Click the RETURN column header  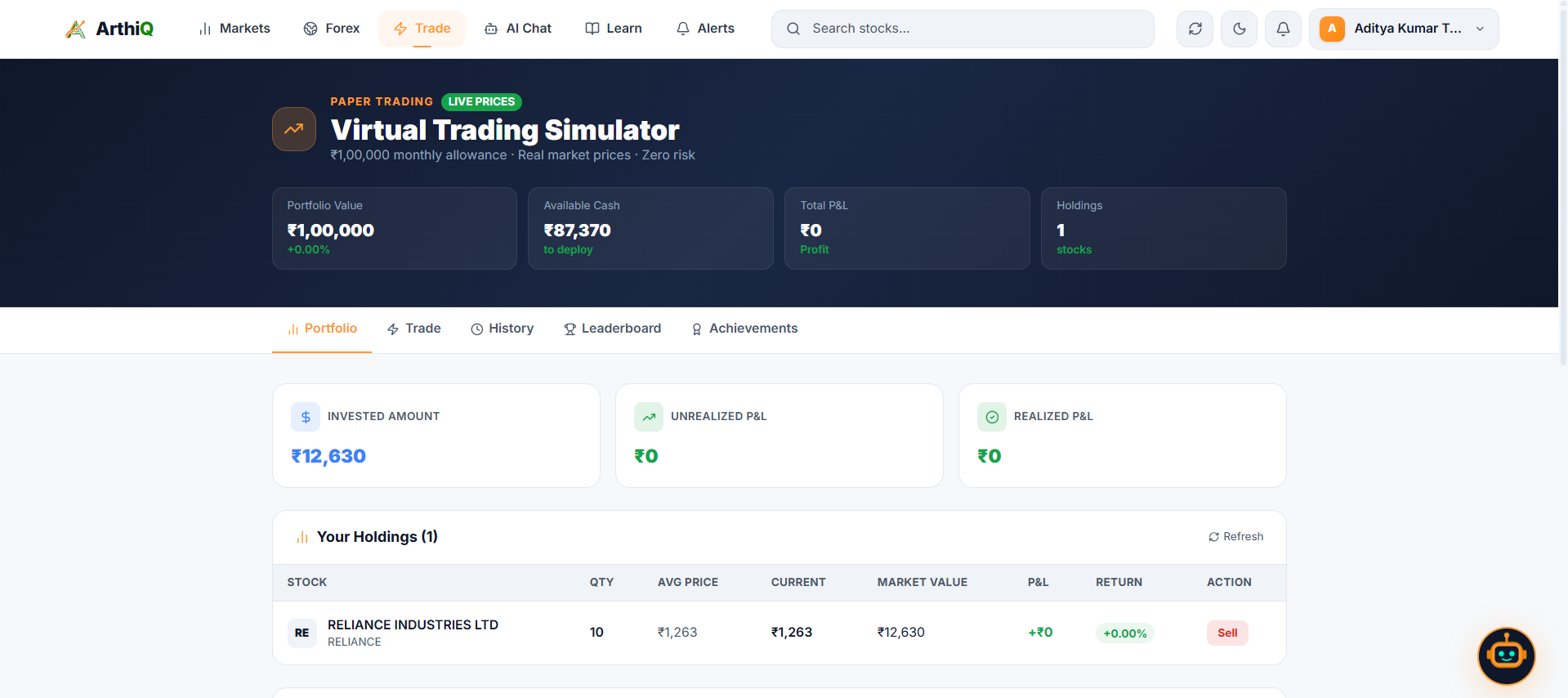1119,582
